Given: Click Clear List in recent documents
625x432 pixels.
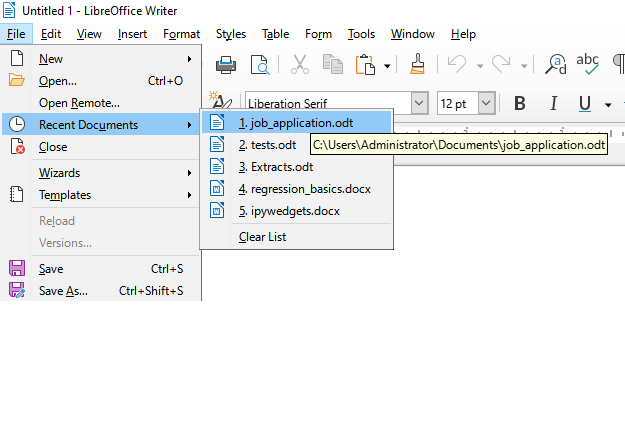Looking at the screenshot, I should [297, 237].
